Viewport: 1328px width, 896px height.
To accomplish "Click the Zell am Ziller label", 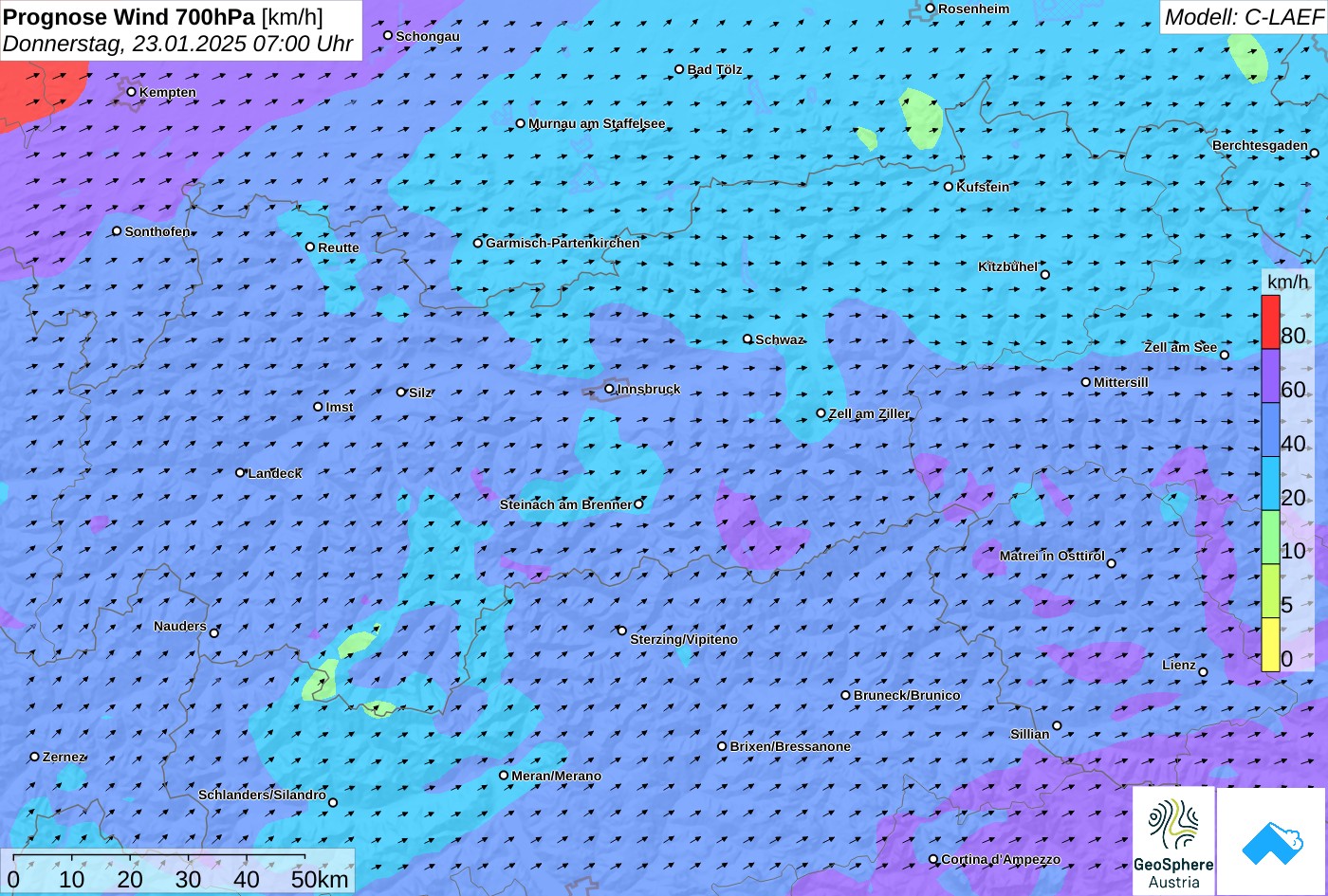I will (869, 414).
